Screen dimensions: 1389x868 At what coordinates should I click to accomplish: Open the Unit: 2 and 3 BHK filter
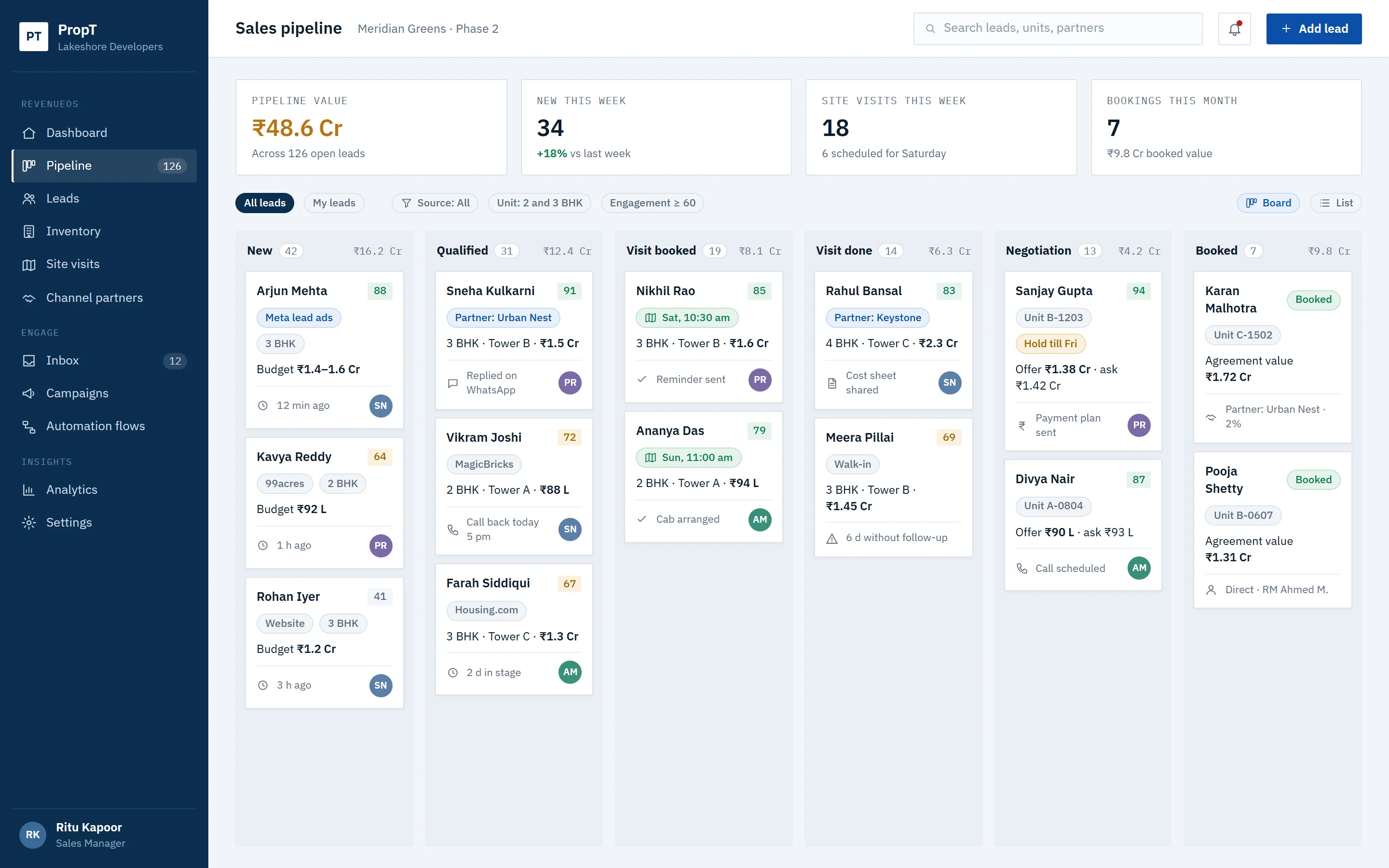pyautogui.click(x=540, y=203)
